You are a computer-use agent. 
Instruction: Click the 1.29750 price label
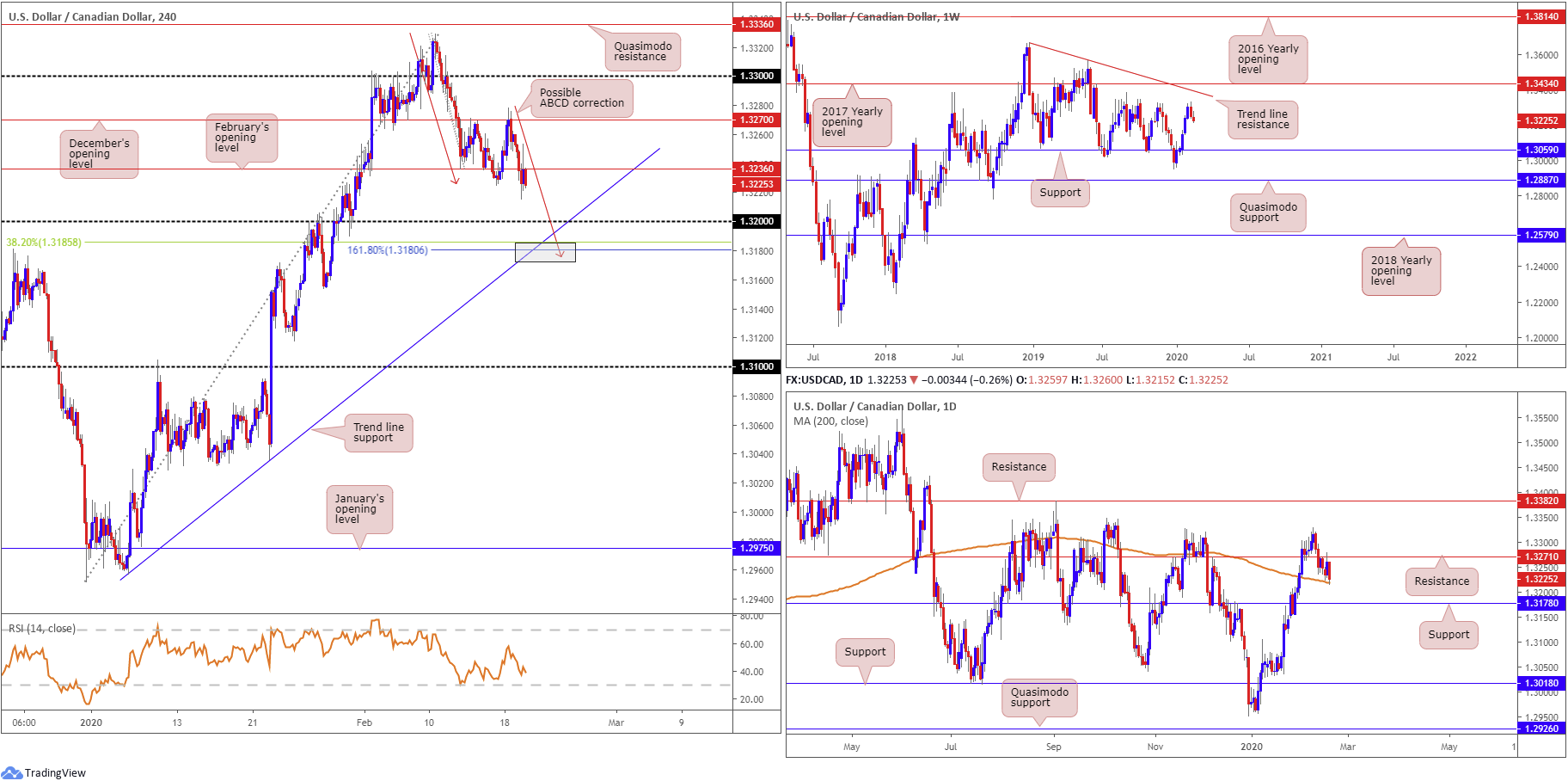coord(756,548)
